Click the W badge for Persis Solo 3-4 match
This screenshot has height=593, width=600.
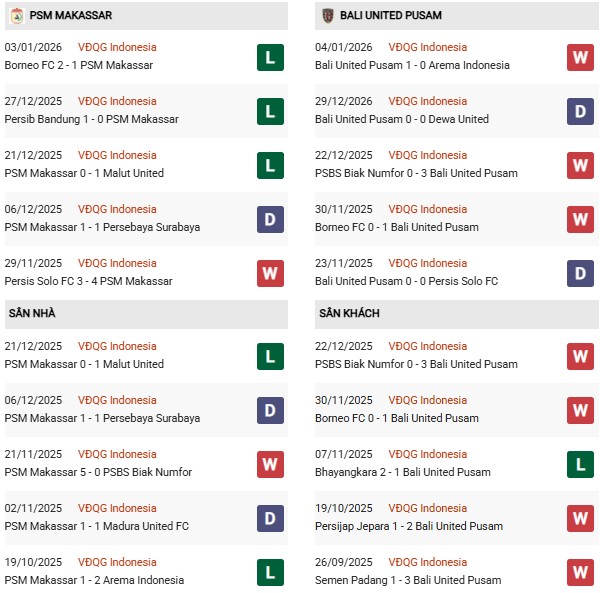click(x=270, y=273)
